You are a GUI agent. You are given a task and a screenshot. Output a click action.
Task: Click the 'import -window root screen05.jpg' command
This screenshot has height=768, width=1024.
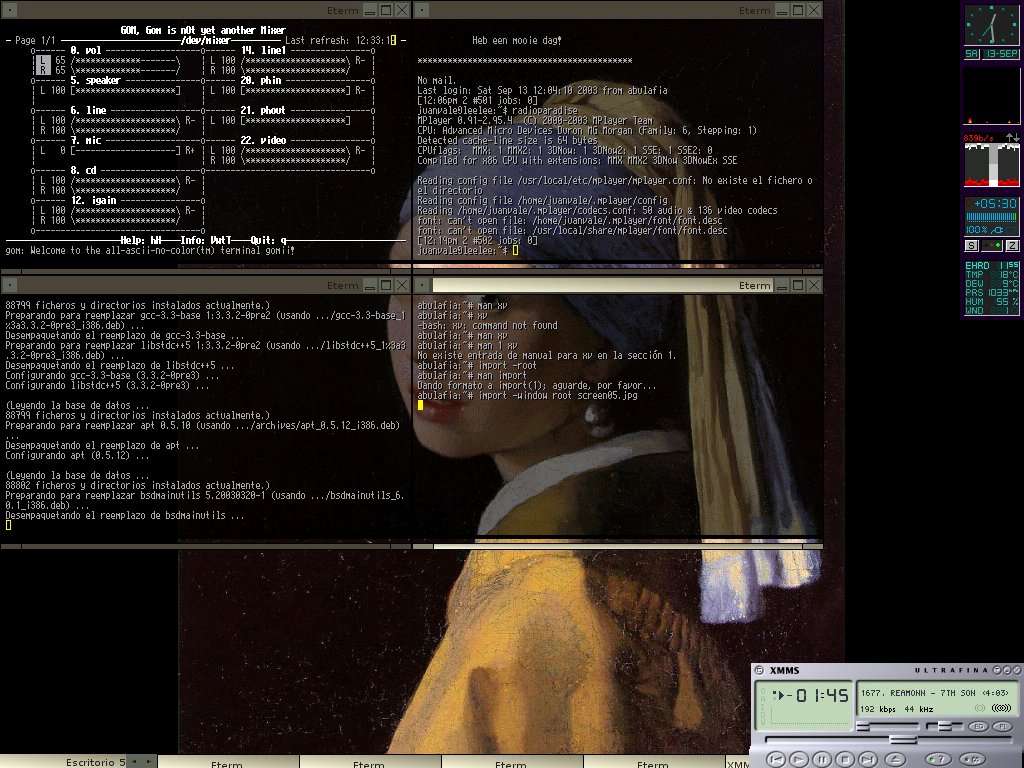tap(558, 395)
